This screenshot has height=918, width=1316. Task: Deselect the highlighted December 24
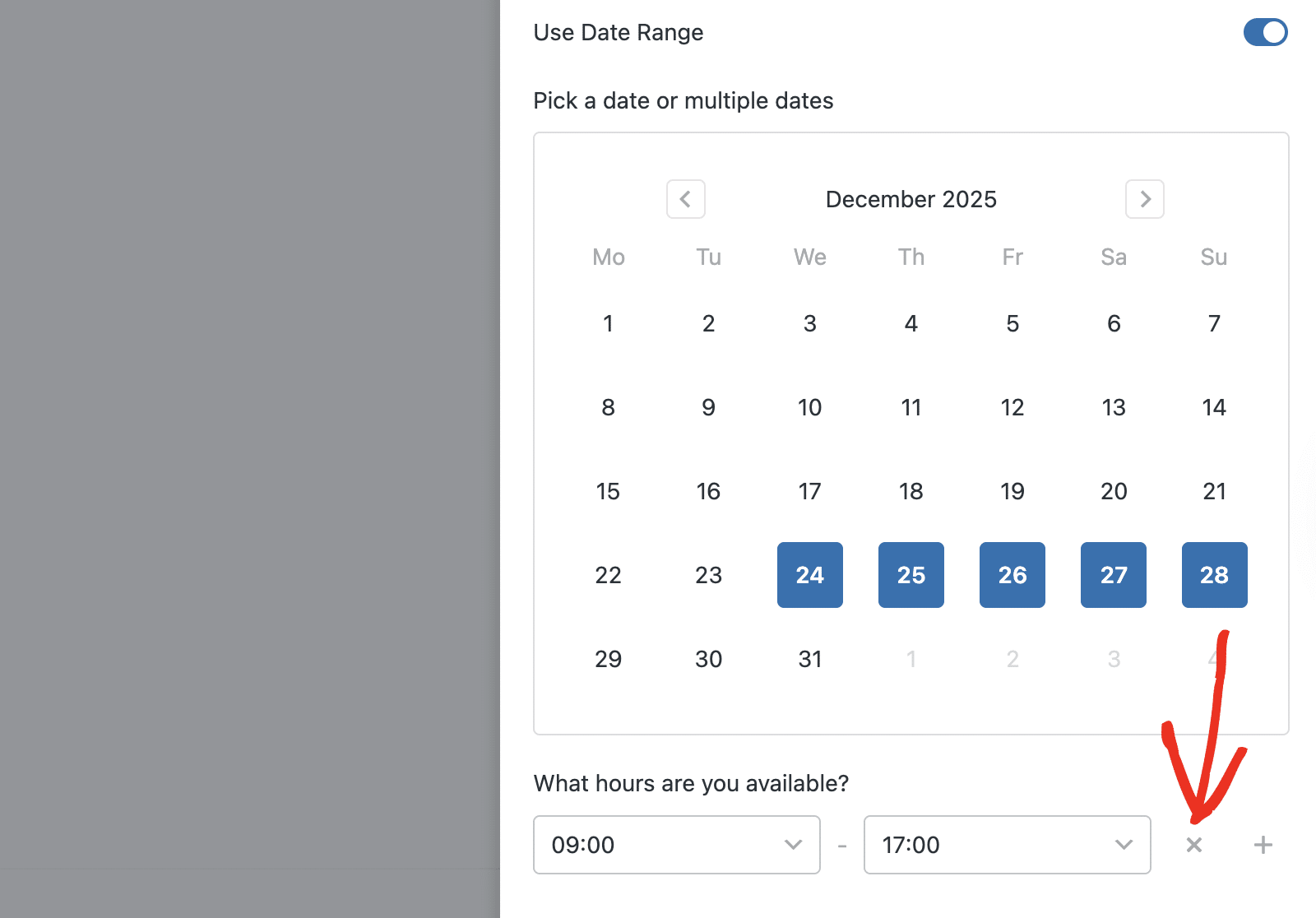809,575
